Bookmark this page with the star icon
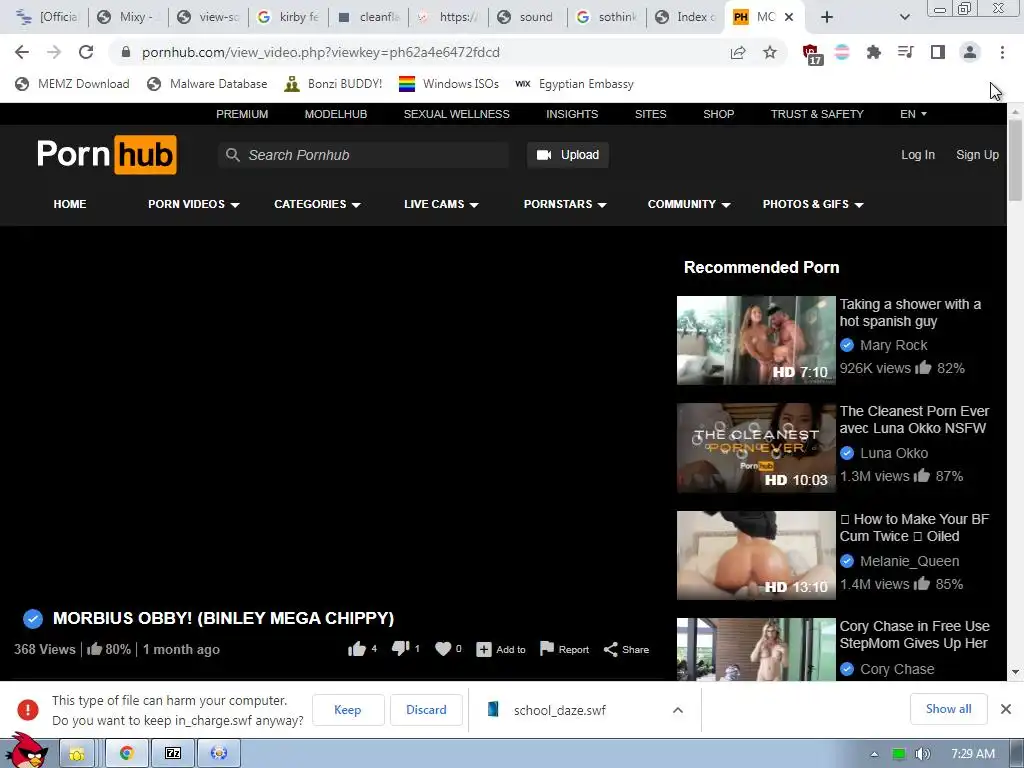The height and width of the screenshot is (768, 1024). click(x=770, y=52)
